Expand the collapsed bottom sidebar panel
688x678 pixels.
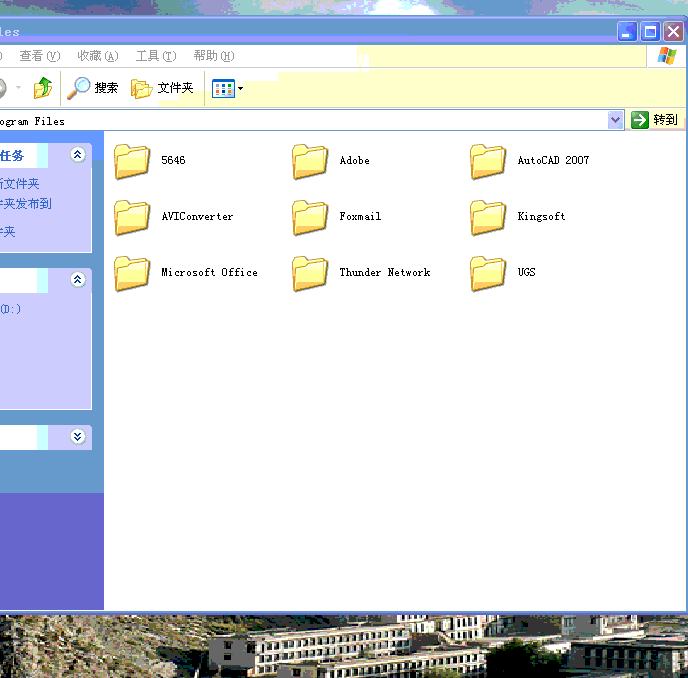(x=78, y=437)
